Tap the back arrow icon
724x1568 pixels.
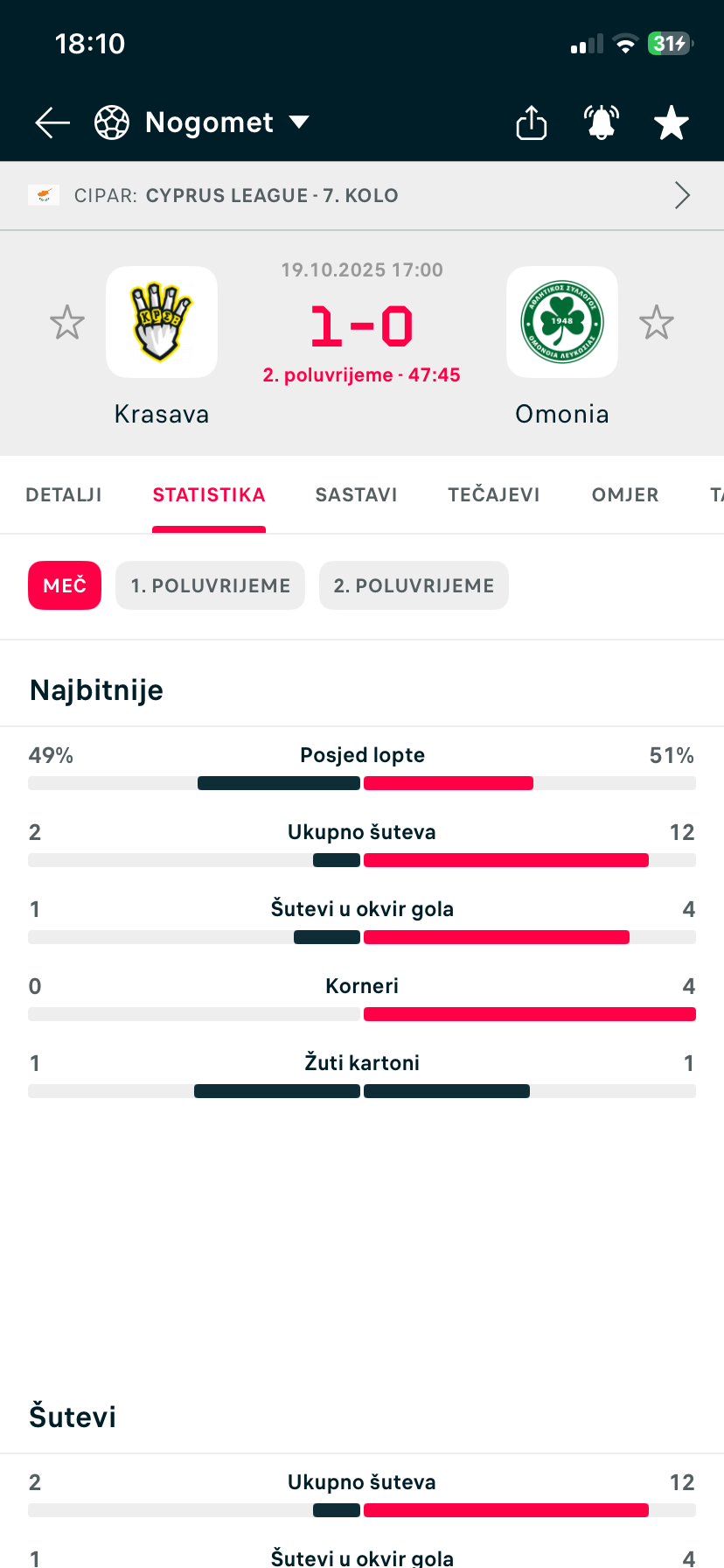52,123
